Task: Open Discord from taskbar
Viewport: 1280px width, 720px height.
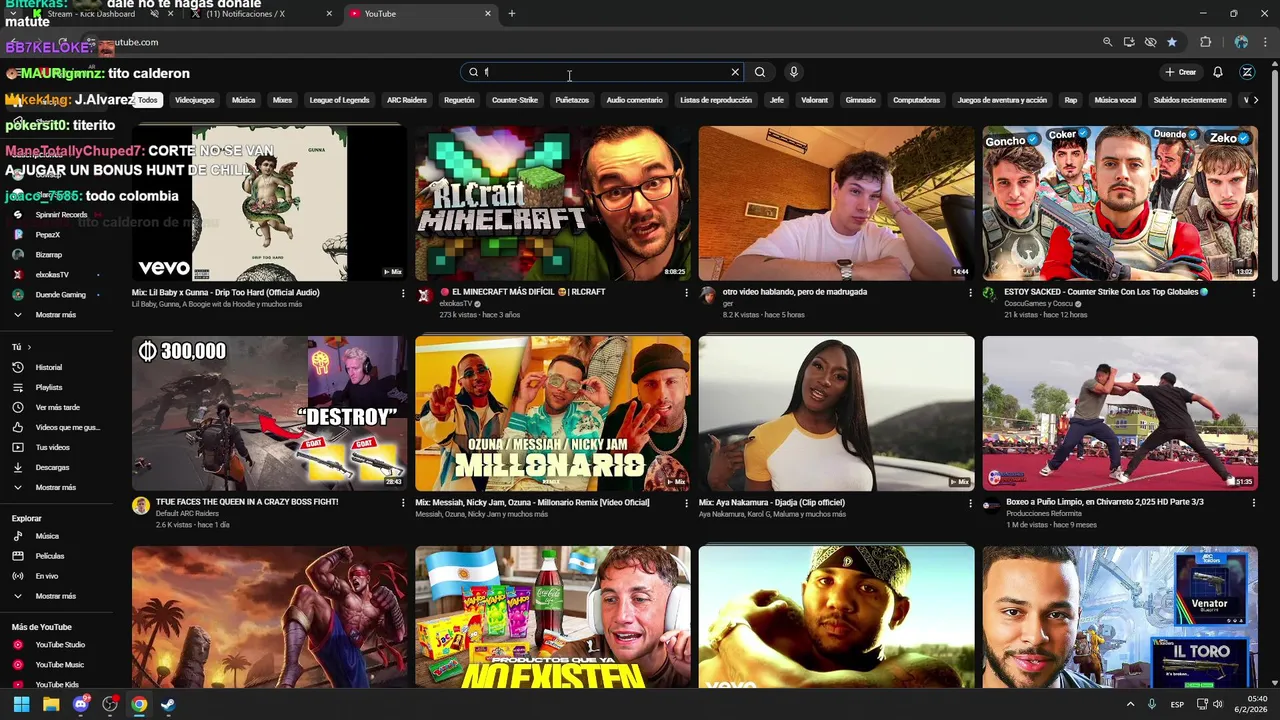Action: 81,704
